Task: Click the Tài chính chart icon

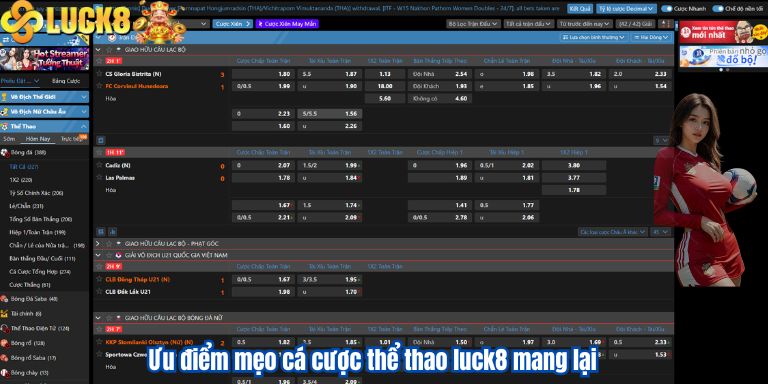Action: point(4,313)
